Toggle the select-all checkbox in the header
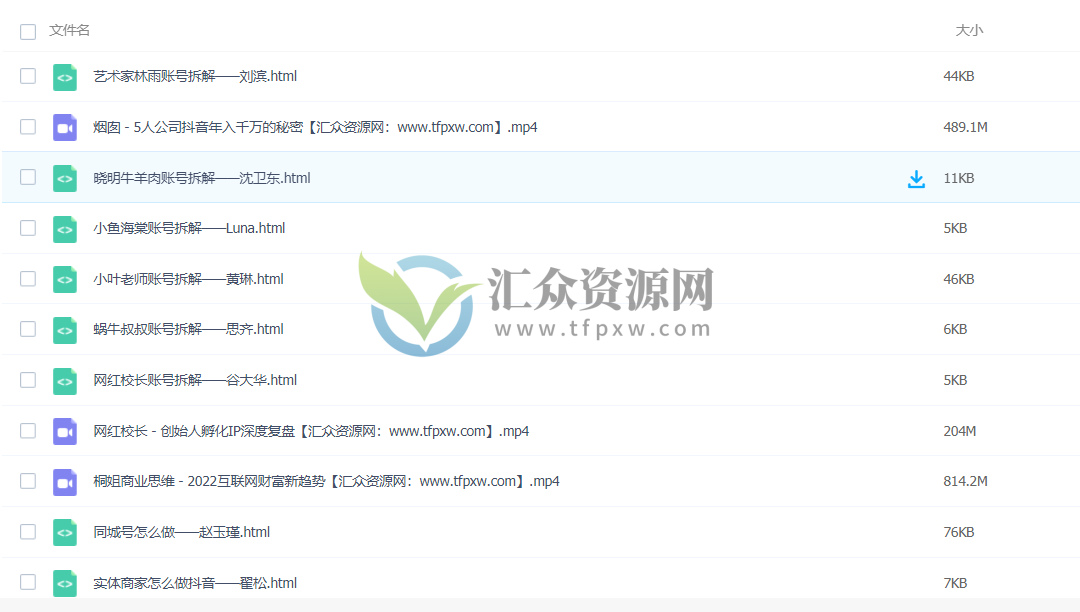Image resolution: width=1080 pixels, height=612 pixels. (x=27, y=31)
